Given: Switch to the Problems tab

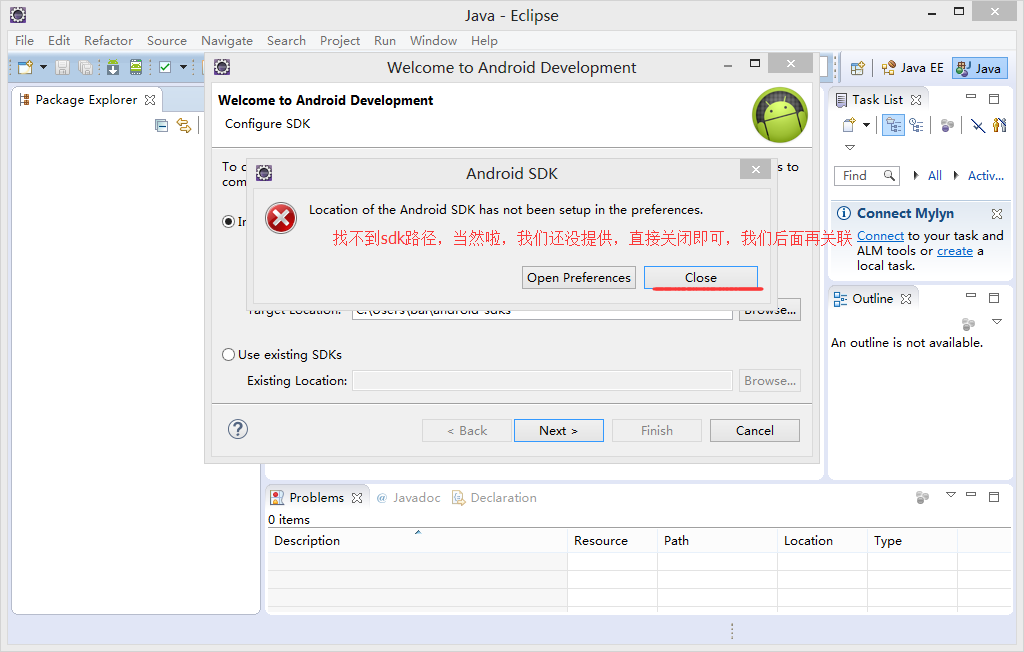Looking at the screenshot, I should pos(316,498).
